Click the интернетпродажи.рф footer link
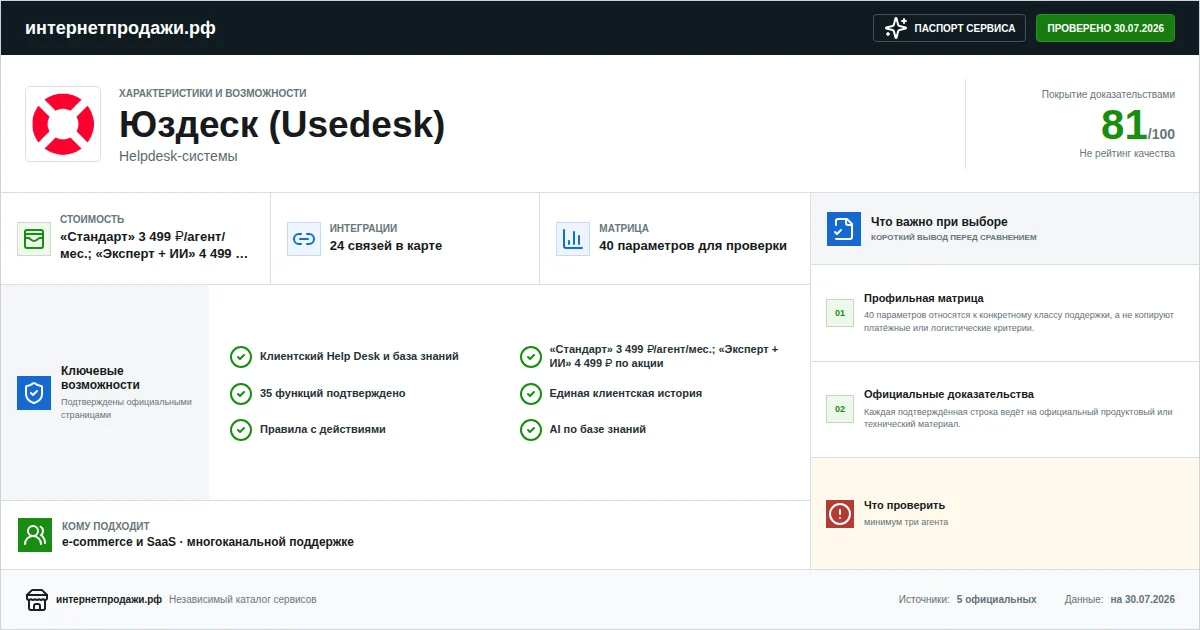Screen dimensions: 1200x630 [x=109, y=600]
